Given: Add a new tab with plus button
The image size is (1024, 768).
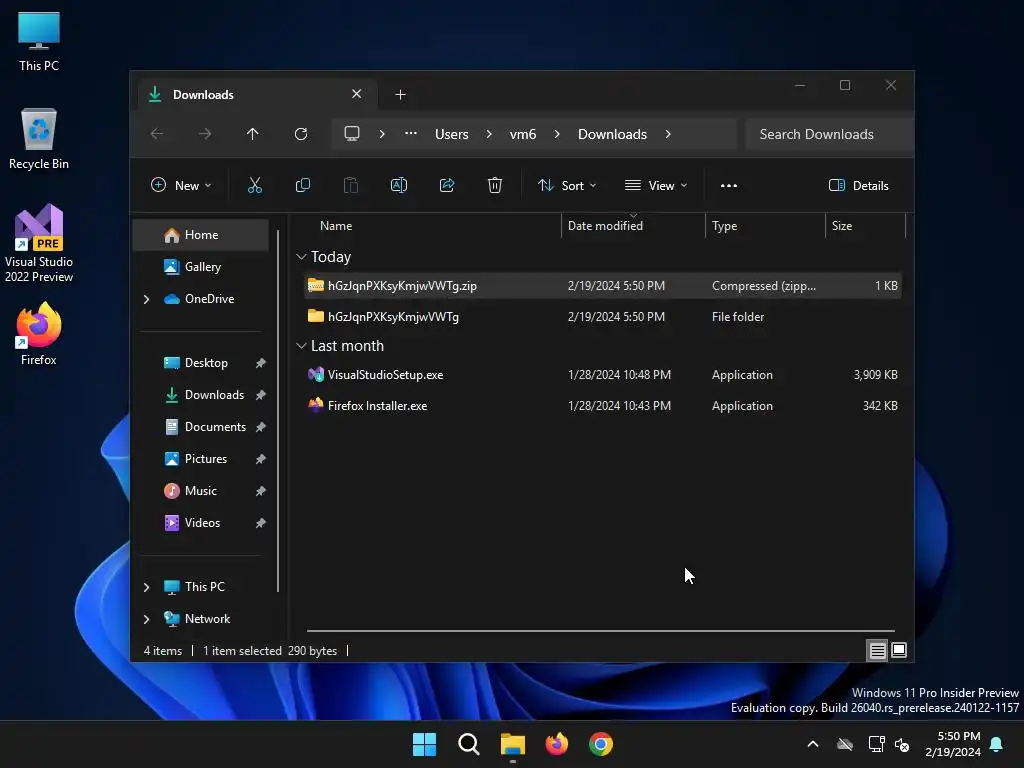Looking at the screenshot, I should tap(400, 95).
